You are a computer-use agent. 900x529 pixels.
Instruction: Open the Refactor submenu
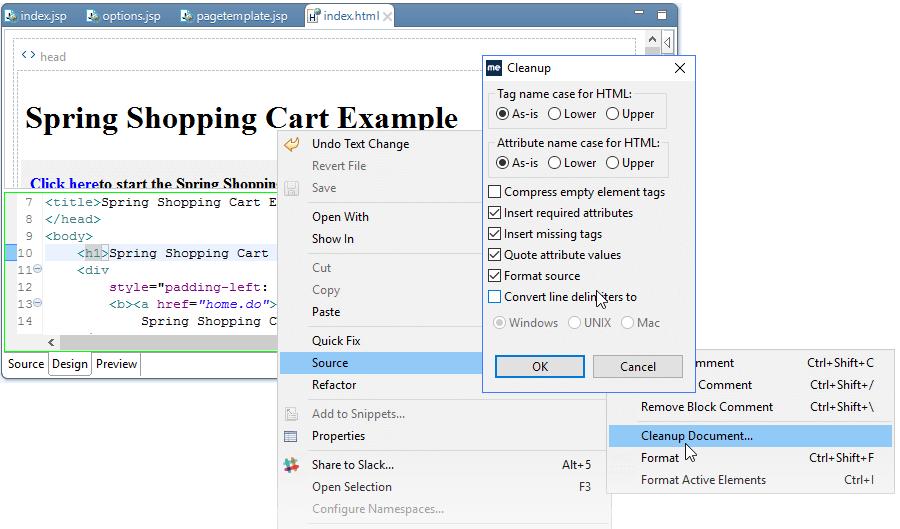(334, 385)
